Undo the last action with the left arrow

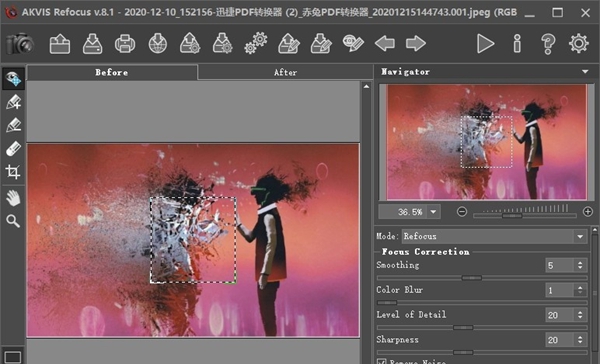pyautogui.click(x=385, y=43)
